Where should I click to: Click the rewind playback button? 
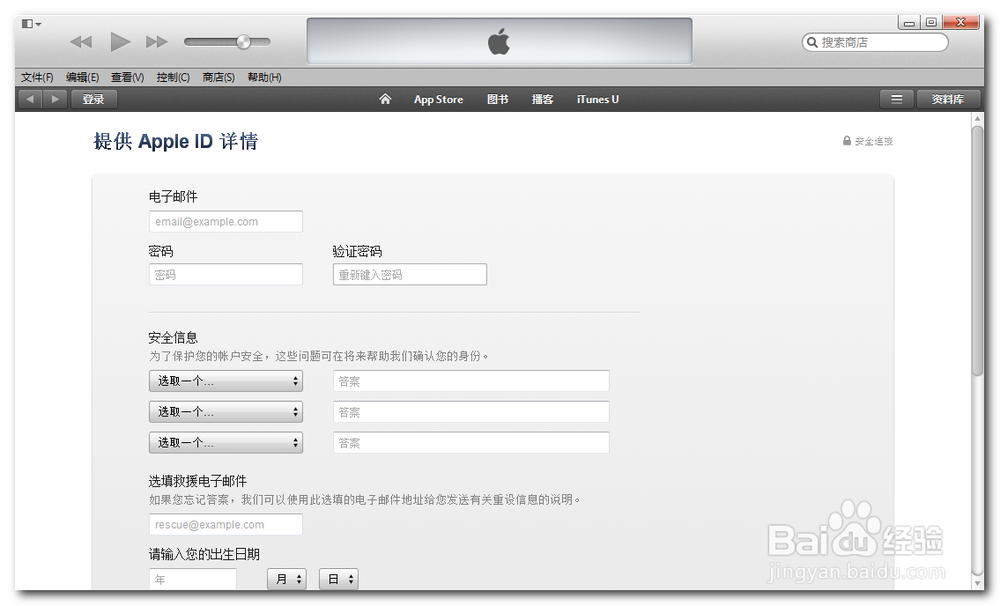click(81, 42)
